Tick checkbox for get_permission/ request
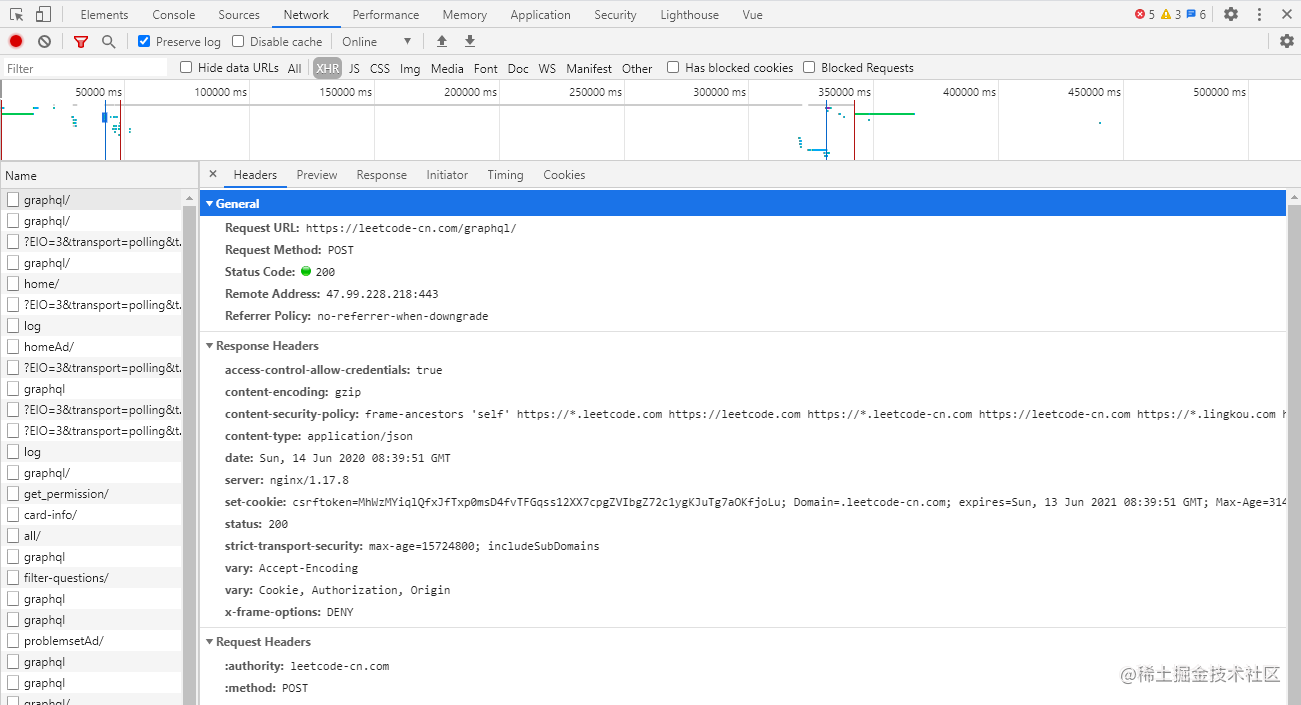Screen dimensions: 1301x705 point(13,493)
